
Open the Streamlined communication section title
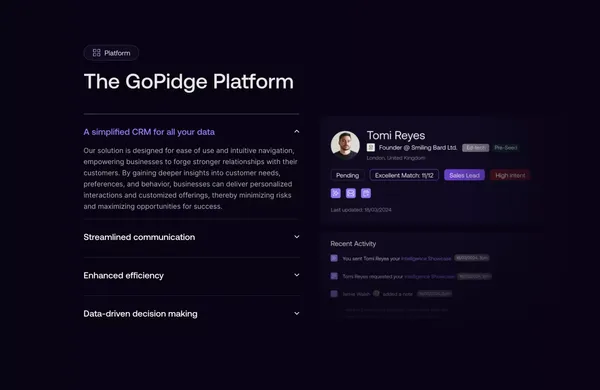click(x=139, y=237)
